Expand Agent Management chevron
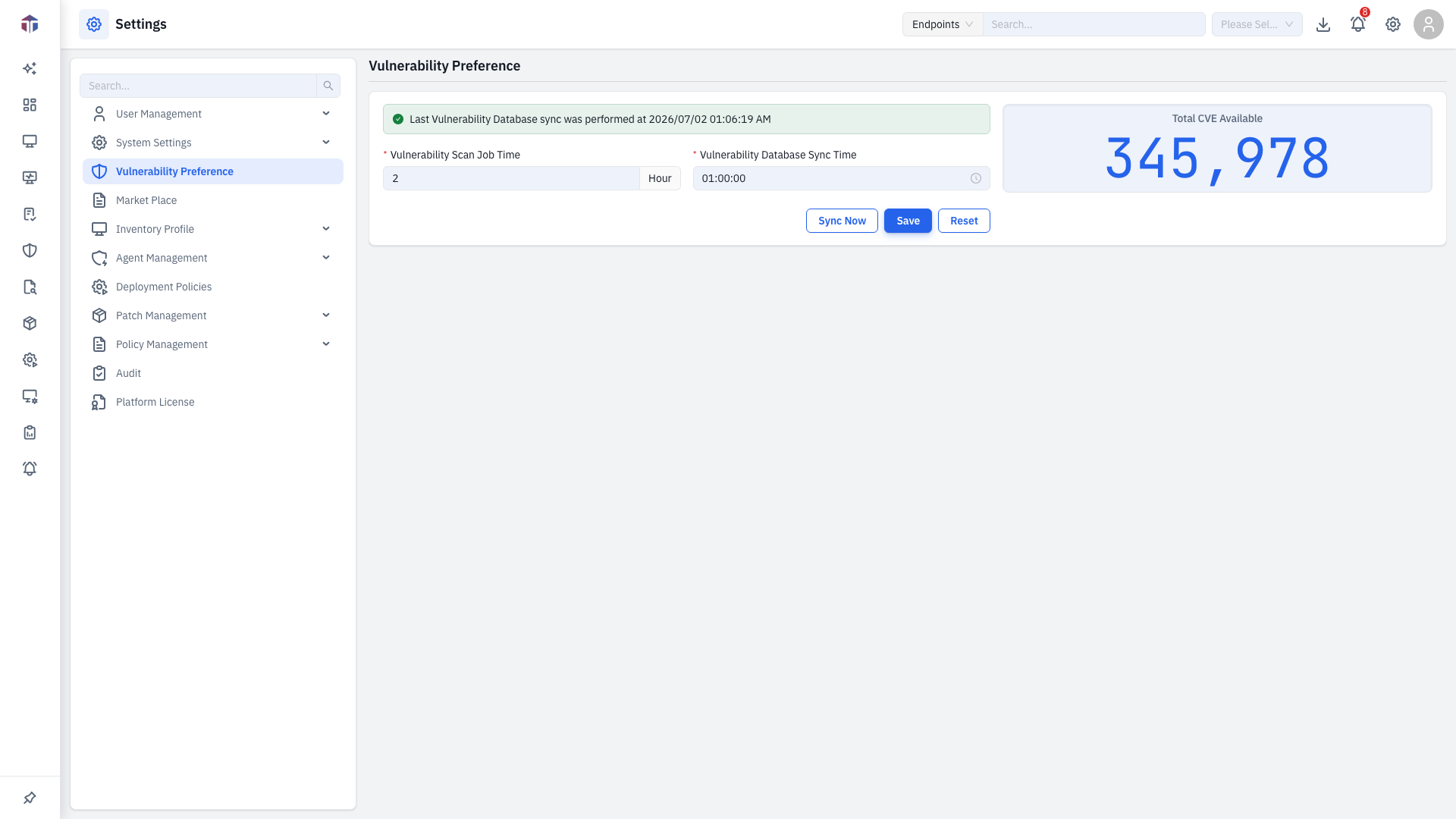The width and height of the screenshot is (1456, 819). tap(326, 258)
